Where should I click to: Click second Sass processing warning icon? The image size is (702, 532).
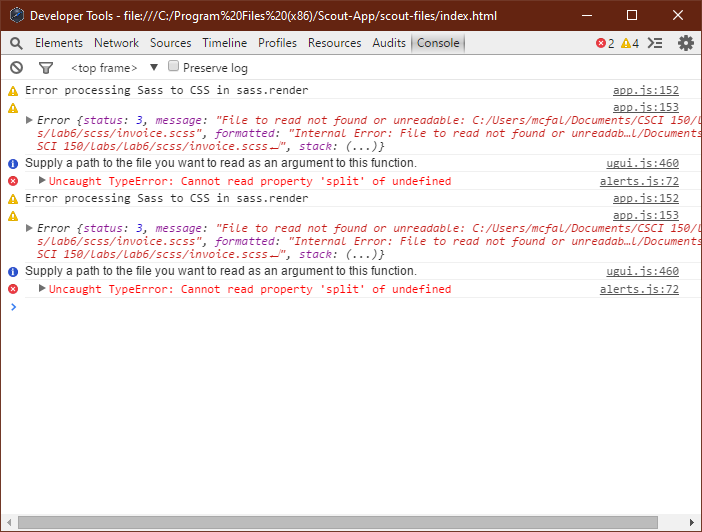point(13,199)
